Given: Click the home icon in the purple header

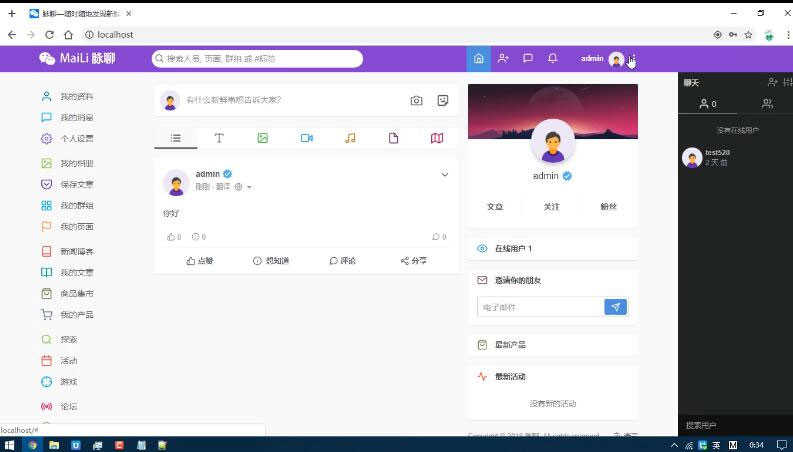Looking at the screenshot, I should click(x=478, y=59).
